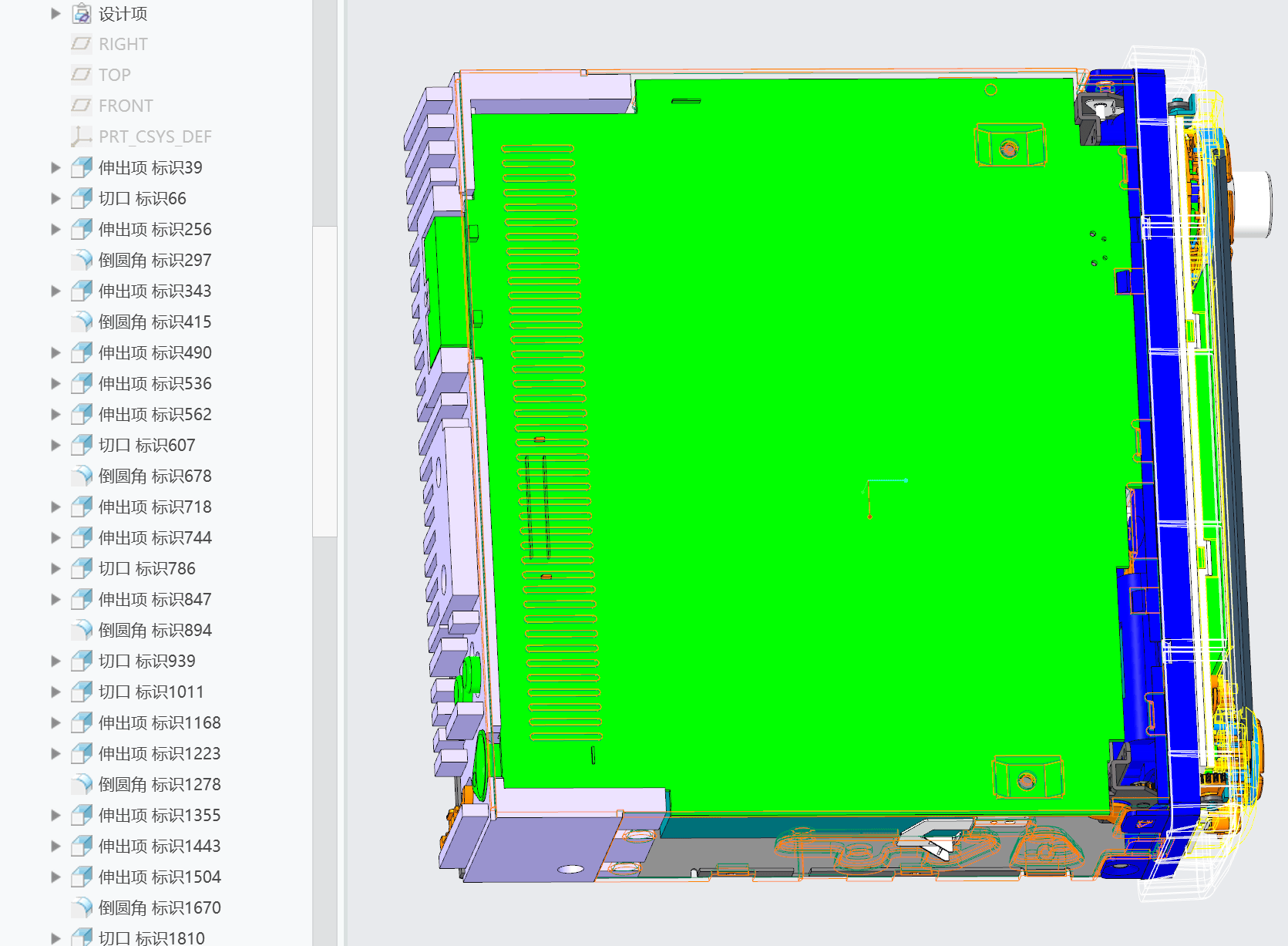Click the extrude icon of 伸出项 标识562
Image resolution: width=1288 pixels, height=946 pixels.
(82, 414)
